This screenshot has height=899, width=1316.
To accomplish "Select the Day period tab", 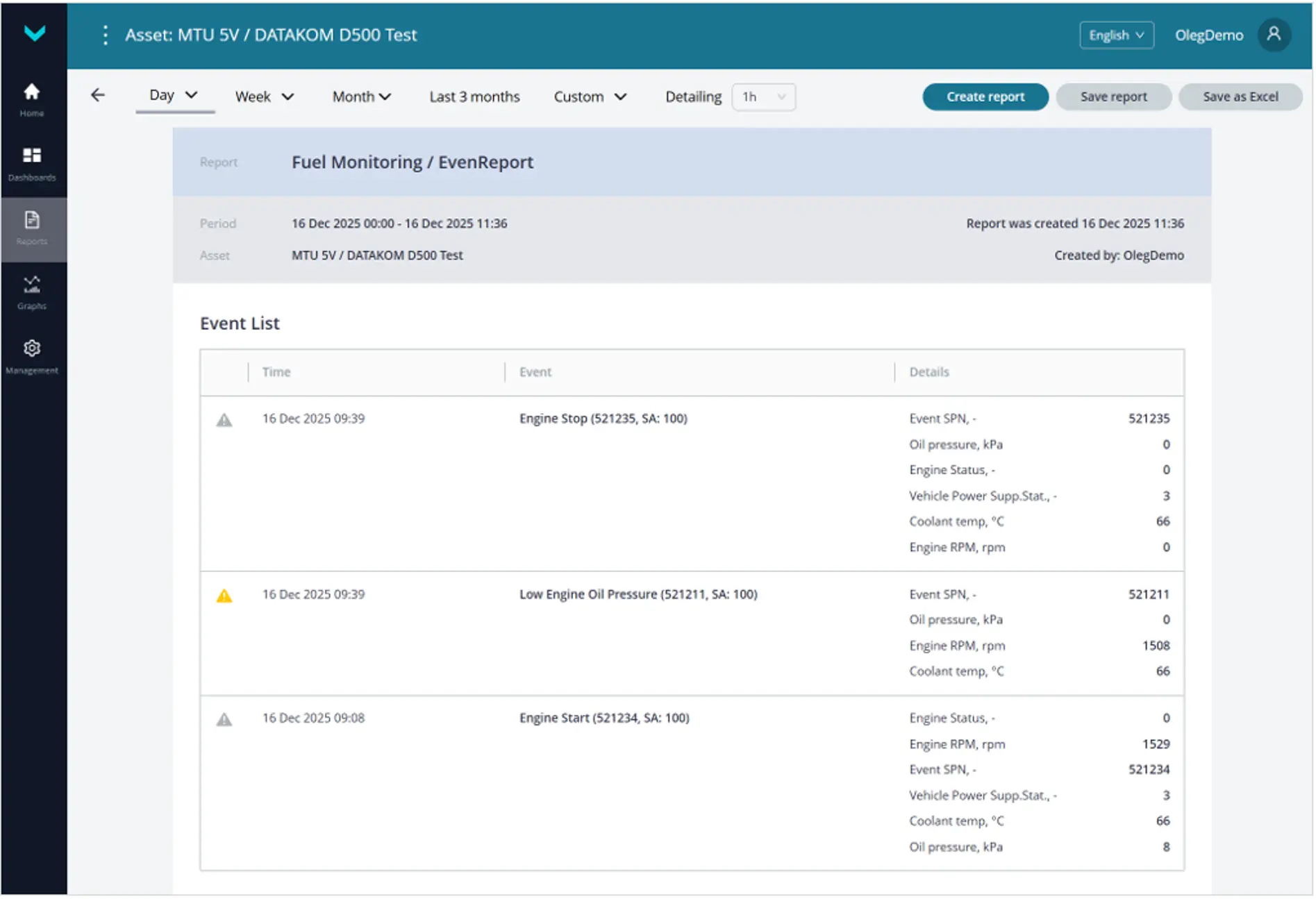I will click(x=174, y=96).
